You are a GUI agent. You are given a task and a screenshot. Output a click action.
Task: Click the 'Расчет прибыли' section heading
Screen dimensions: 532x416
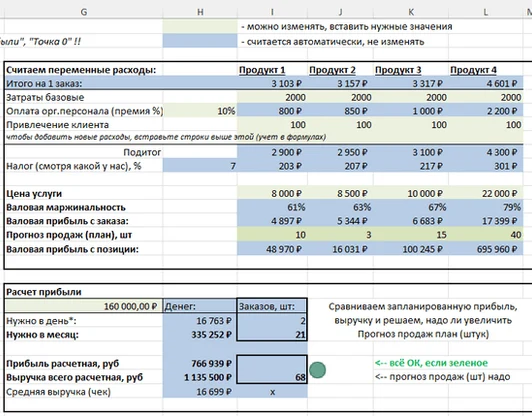click(44, 292)
